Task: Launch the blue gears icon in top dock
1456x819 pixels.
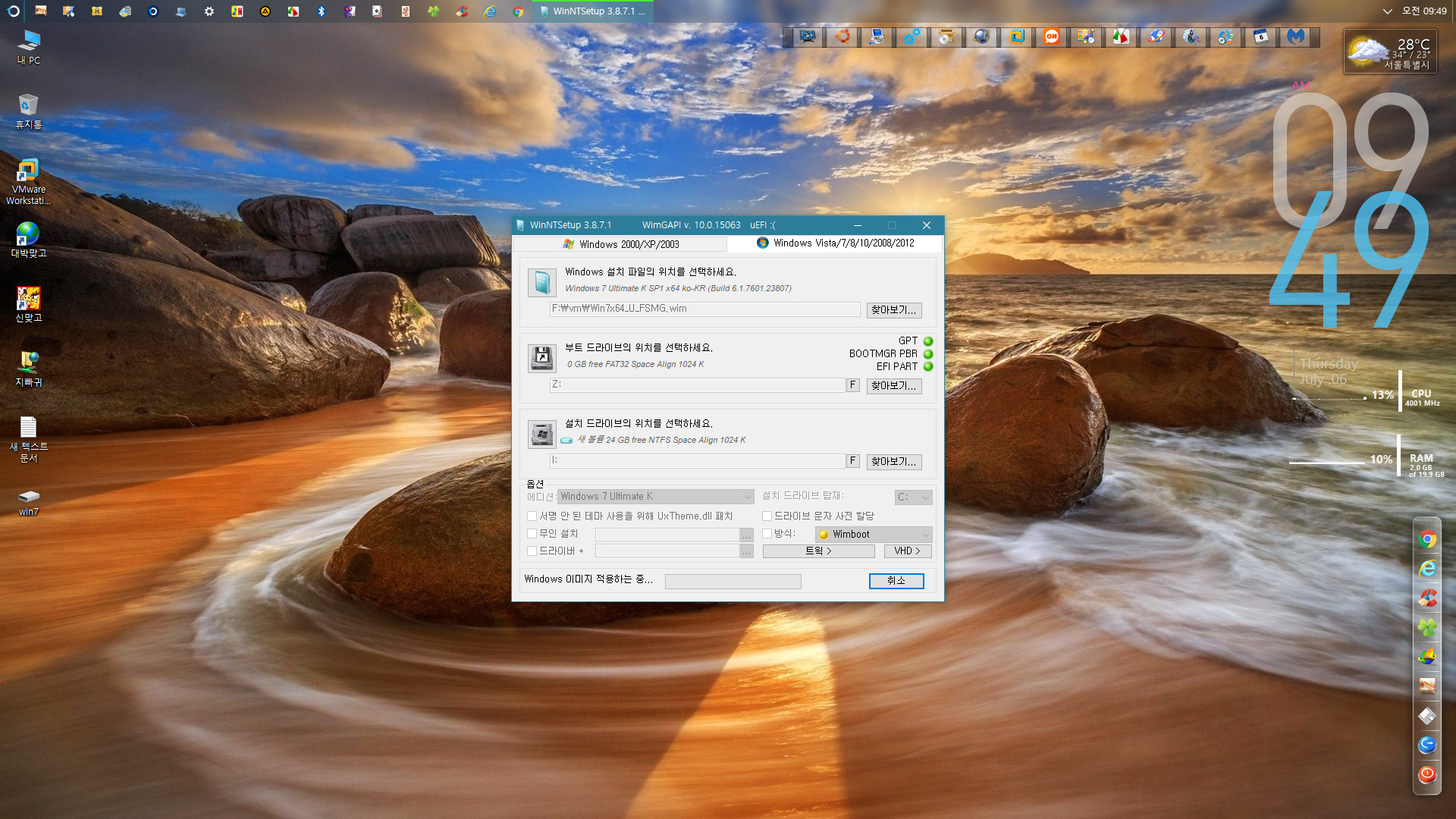Action: (912, 37)
